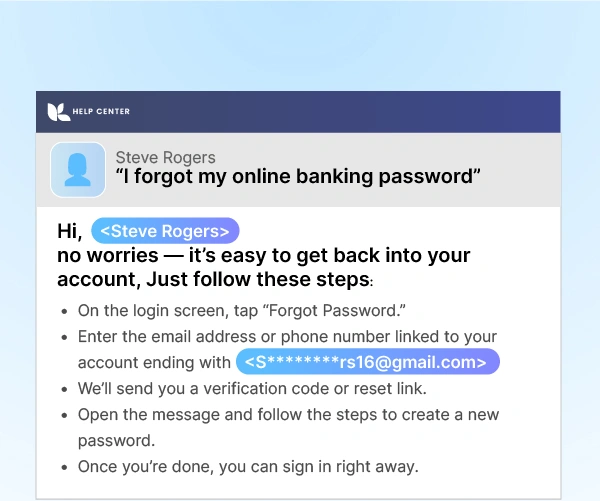Click the bullet point before "Once you're done"
This screenshot has width=600, height=501.
[65, 467]
